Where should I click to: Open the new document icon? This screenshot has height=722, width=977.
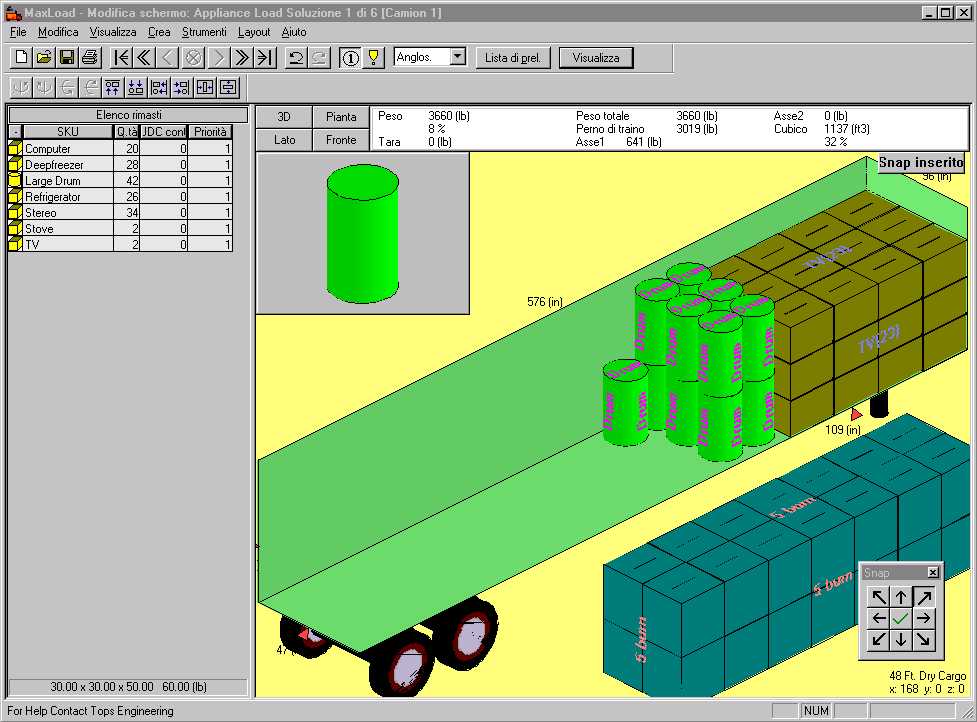pos(21,58)
